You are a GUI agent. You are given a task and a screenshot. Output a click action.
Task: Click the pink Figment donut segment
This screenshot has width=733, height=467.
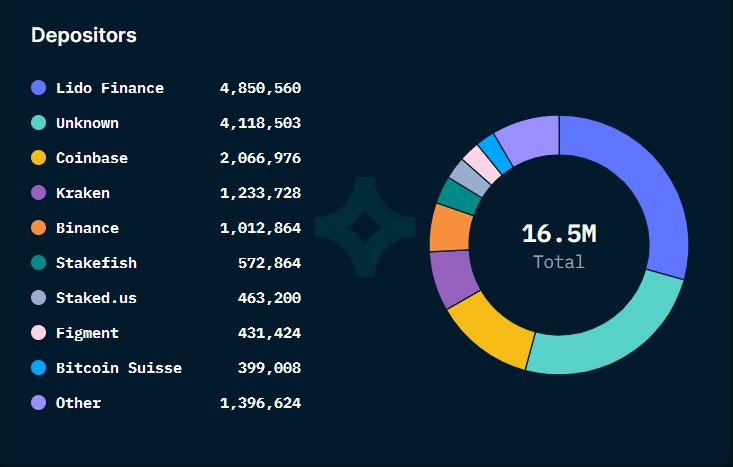pos(483,164)
